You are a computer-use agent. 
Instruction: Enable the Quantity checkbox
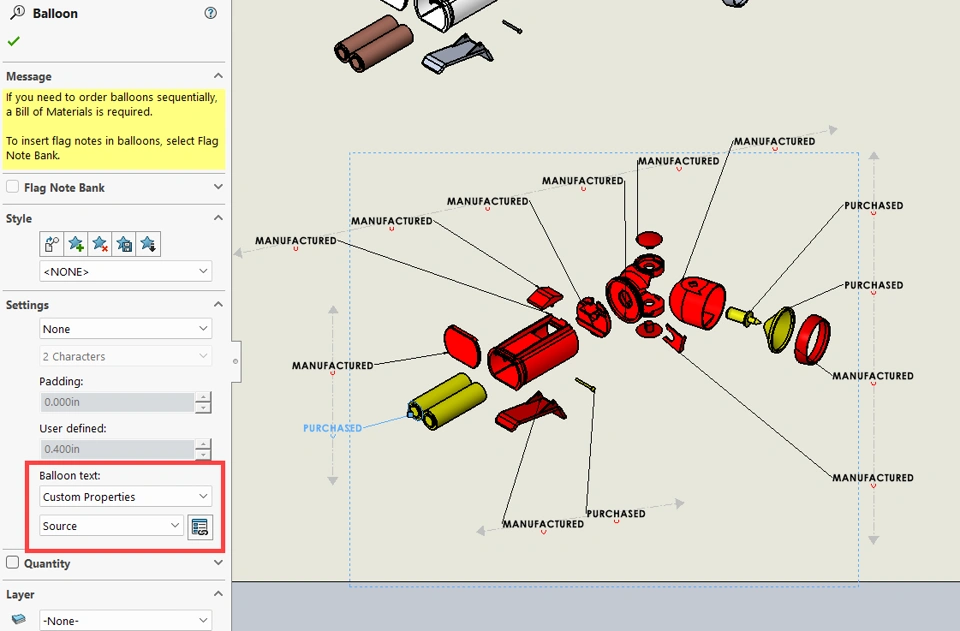(x=12, y=562)
